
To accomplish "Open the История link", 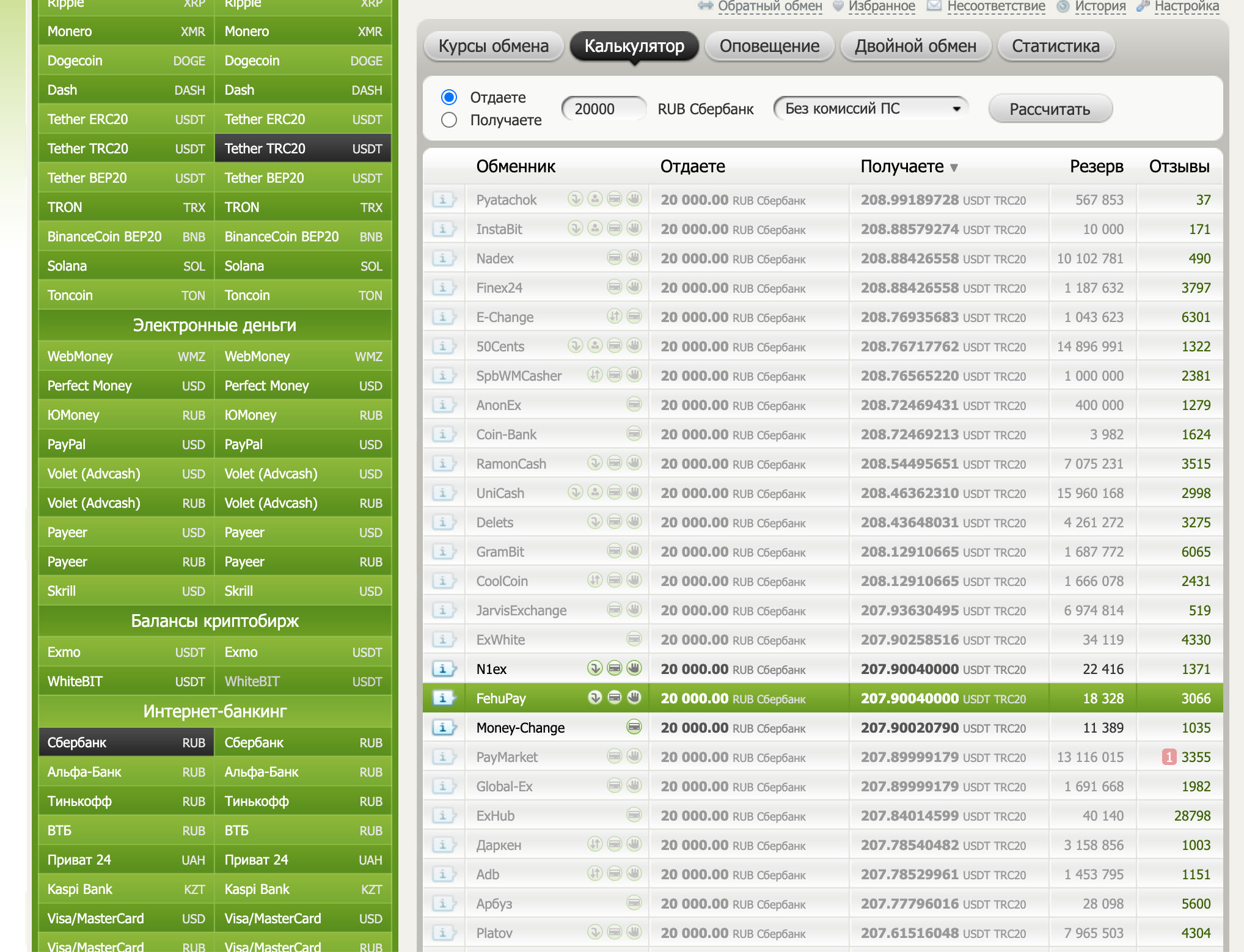I will [x=1100, y=6].
